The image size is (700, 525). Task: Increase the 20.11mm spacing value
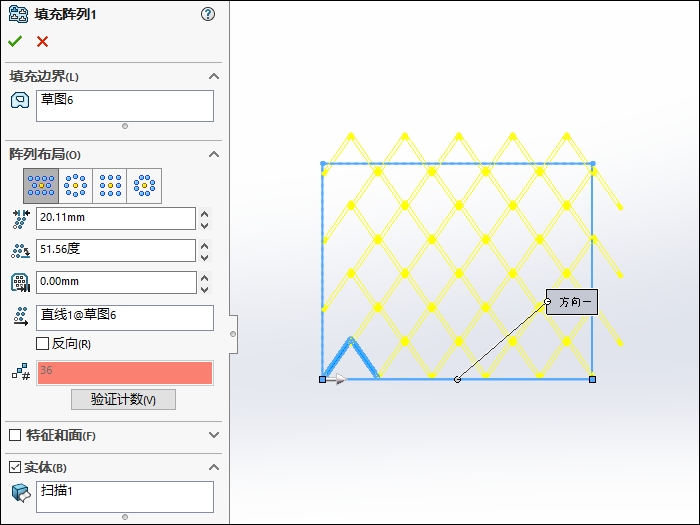point(204,214)
